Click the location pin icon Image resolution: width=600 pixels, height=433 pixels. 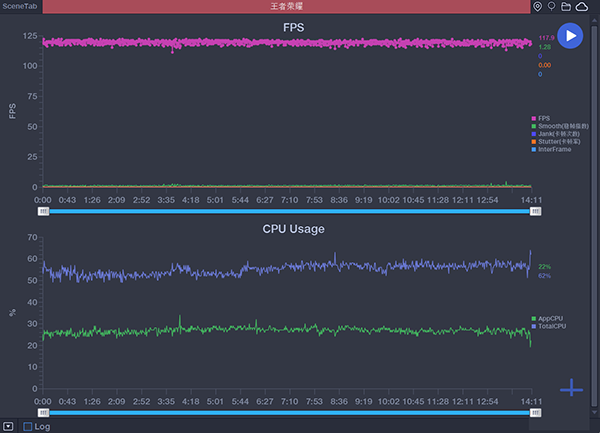(x=538, y=7)
